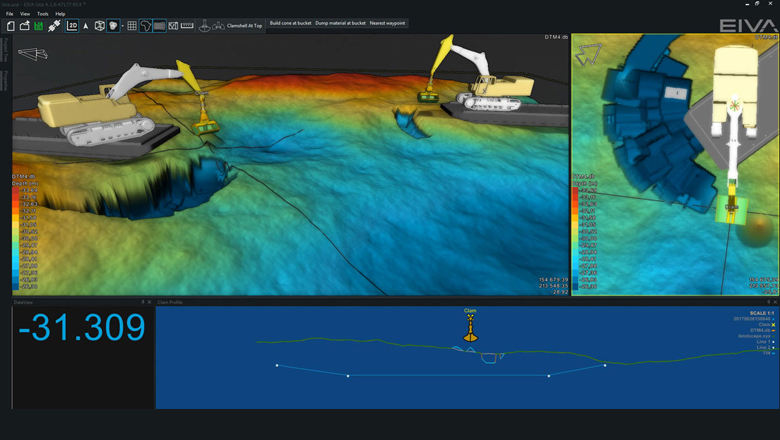Toggle the 2D view mode button
This screenshot has width=780, height=440.
[72, 25]
